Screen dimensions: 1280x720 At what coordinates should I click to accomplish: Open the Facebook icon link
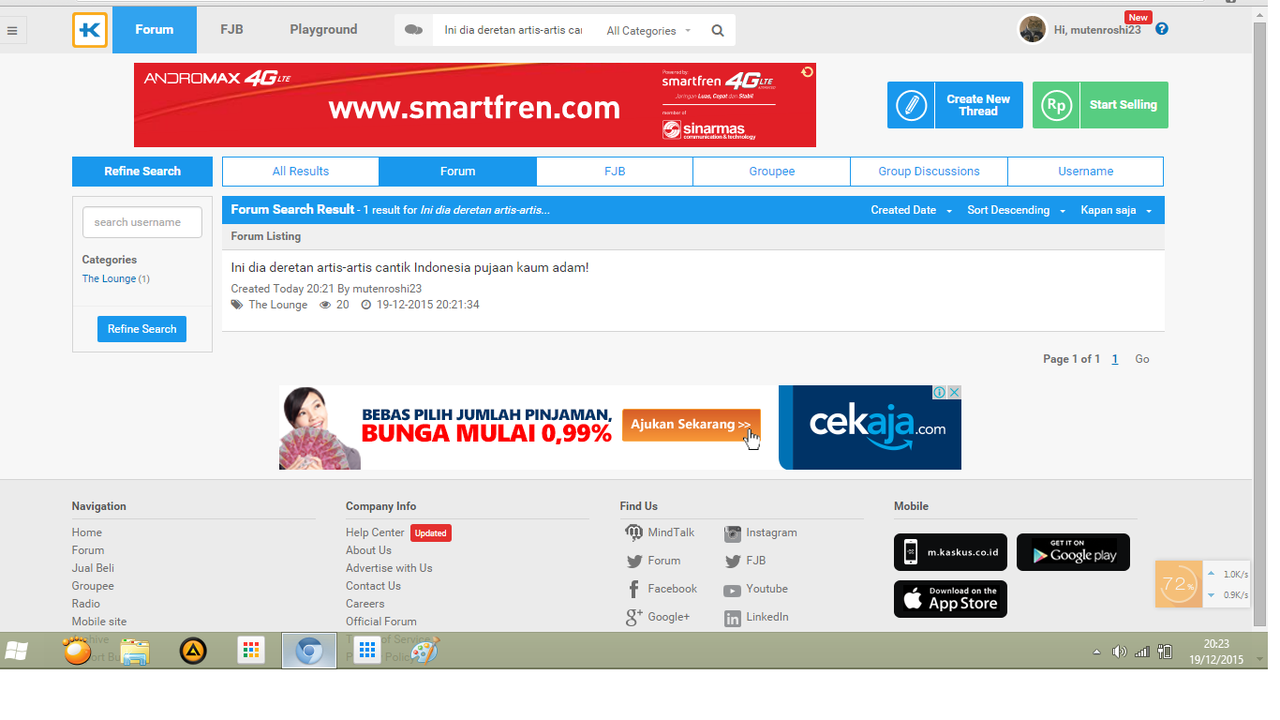click(633, 589)
